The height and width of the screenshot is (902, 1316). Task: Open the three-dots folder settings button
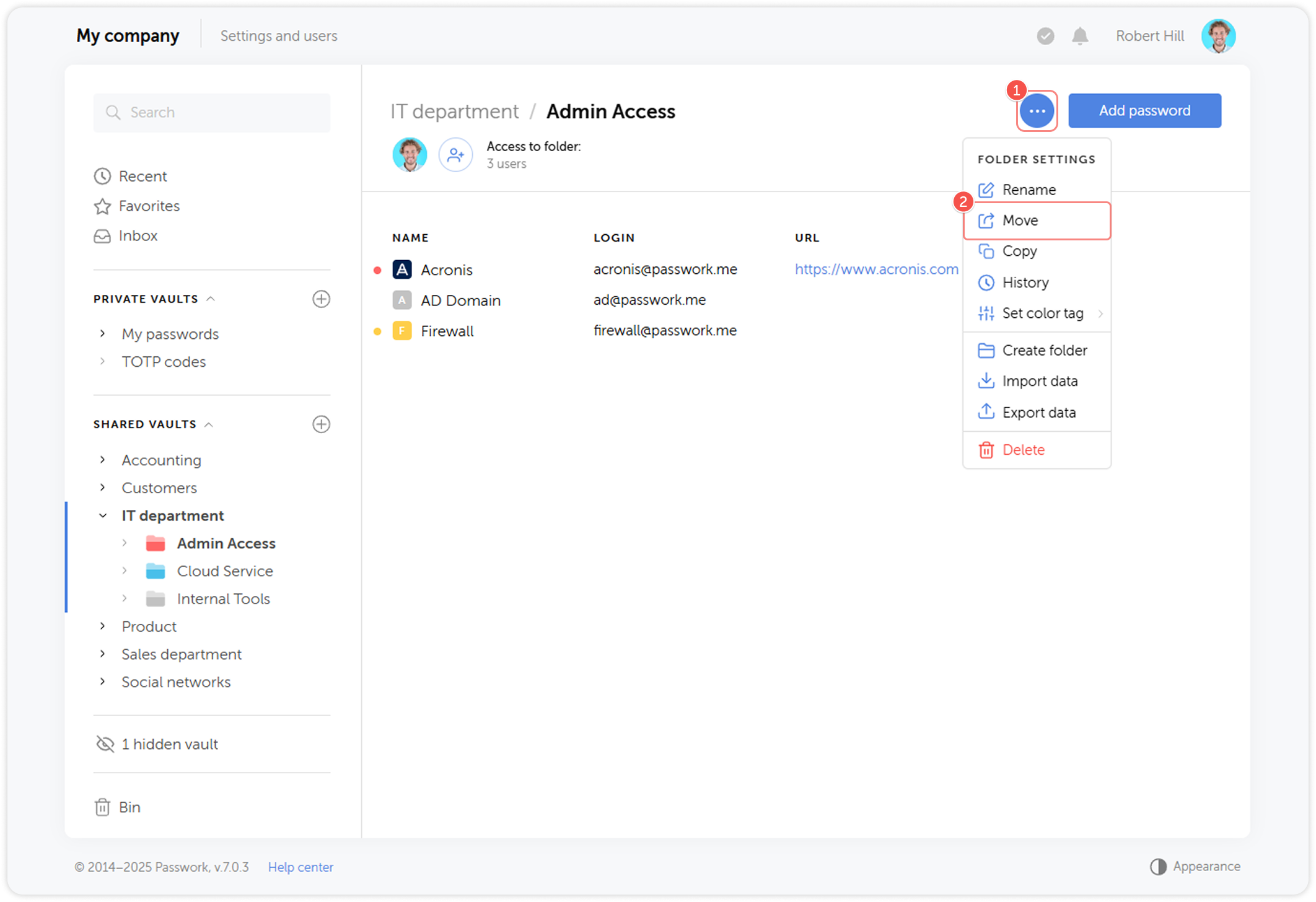pos(1037,111)
